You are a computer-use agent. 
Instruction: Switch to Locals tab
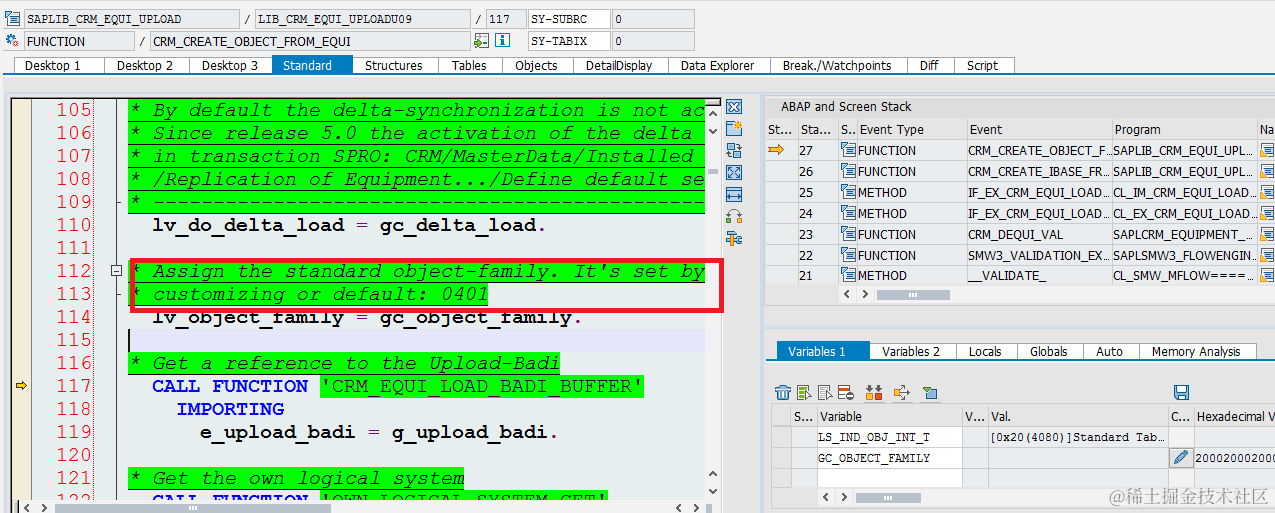pos(985,351)
